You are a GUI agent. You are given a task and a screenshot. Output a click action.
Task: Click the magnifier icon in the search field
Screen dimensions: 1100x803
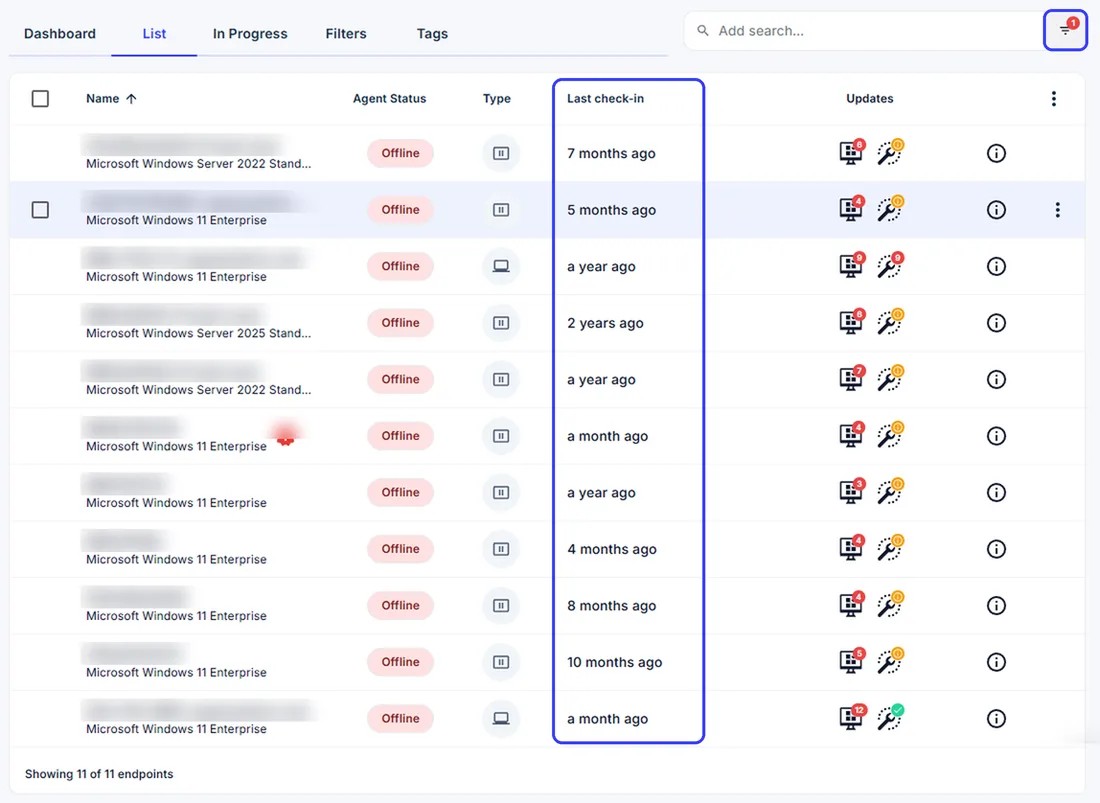pyautogui.click(x=702, y=31)
